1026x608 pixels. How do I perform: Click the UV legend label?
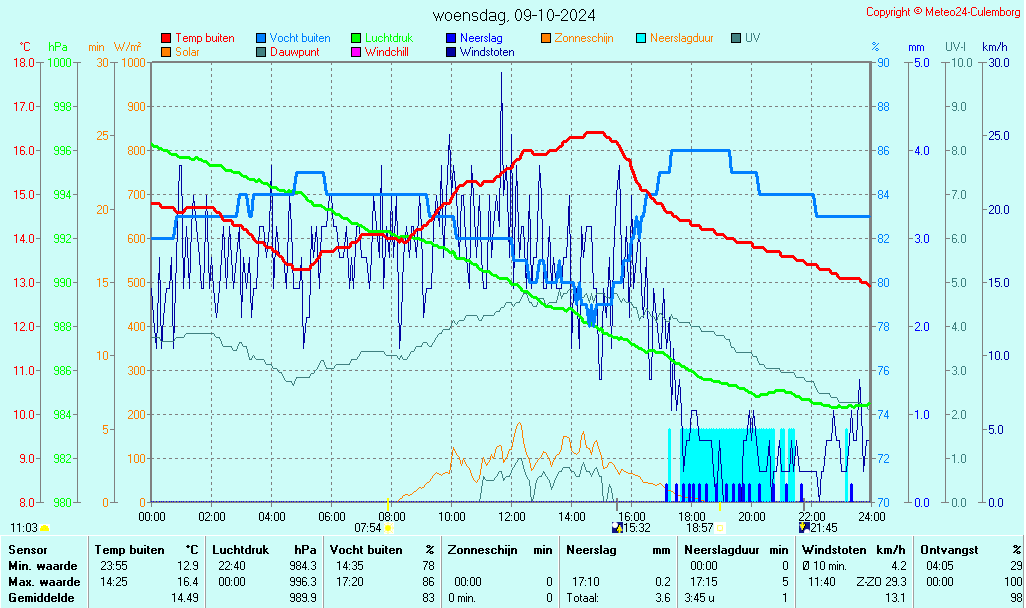tap(753, 39)
